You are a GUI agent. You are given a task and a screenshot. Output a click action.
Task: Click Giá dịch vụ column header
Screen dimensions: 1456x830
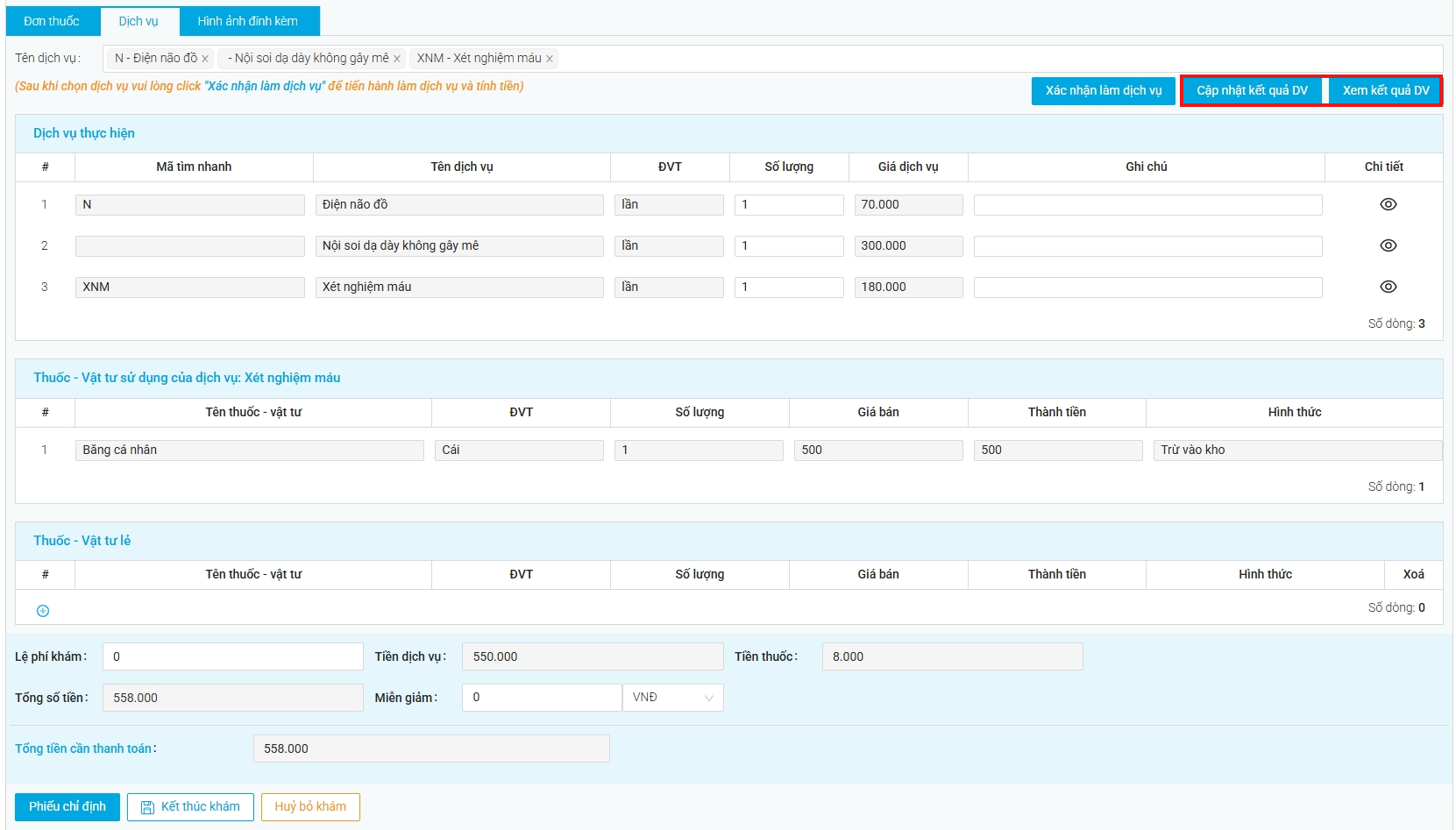(908, 167)
